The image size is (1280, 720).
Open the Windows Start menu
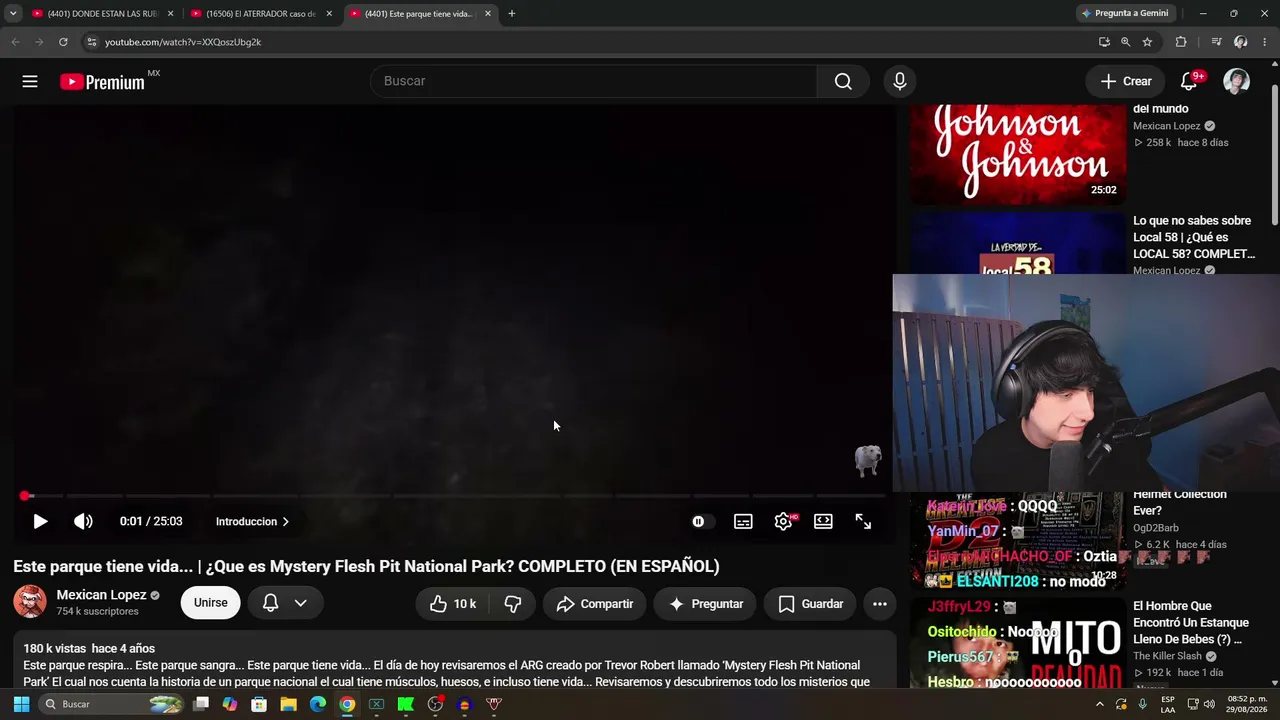click(x=21, y=704)
